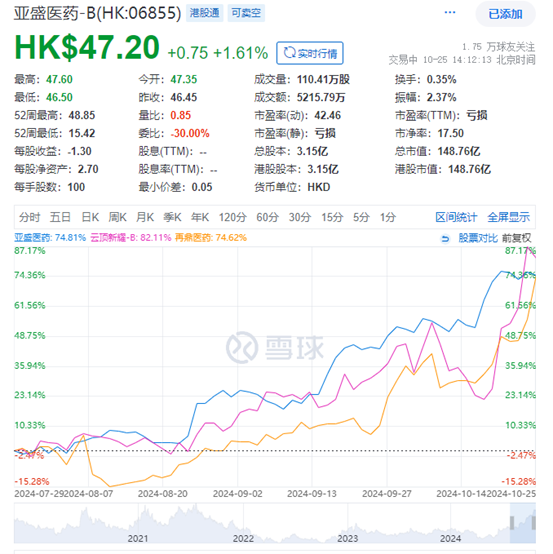Click the 港股通 tag

point(205,13)
